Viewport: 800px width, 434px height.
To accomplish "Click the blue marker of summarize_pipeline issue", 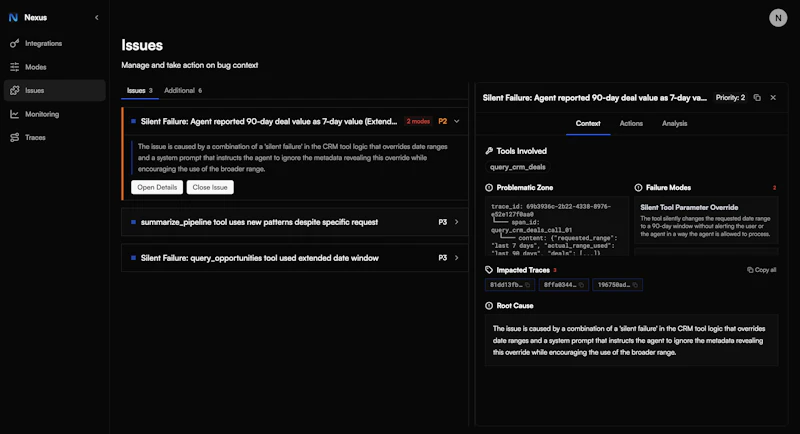I will tap(133, 222).
